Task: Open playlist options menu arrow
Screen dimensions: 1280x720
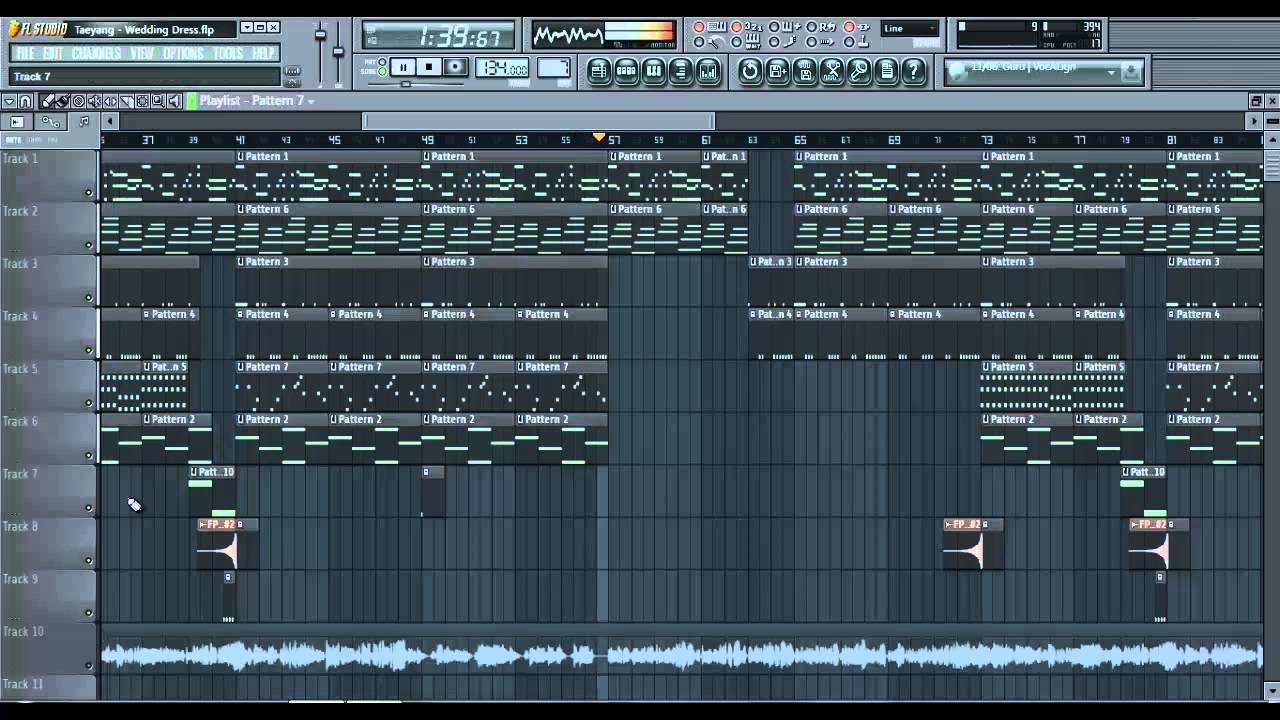Action: (x=9, y=101)
